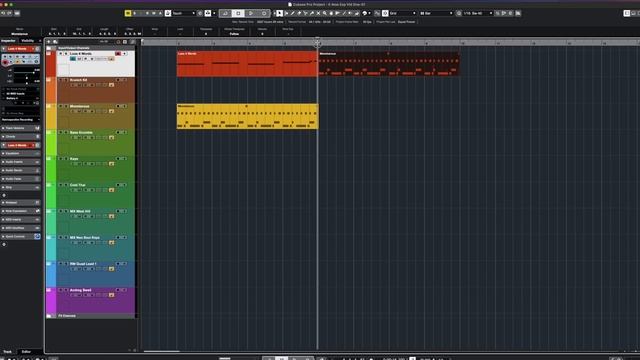Select the Draw pencil tool
The width and height of the screenshot is (640, 360).
[293, 13]
